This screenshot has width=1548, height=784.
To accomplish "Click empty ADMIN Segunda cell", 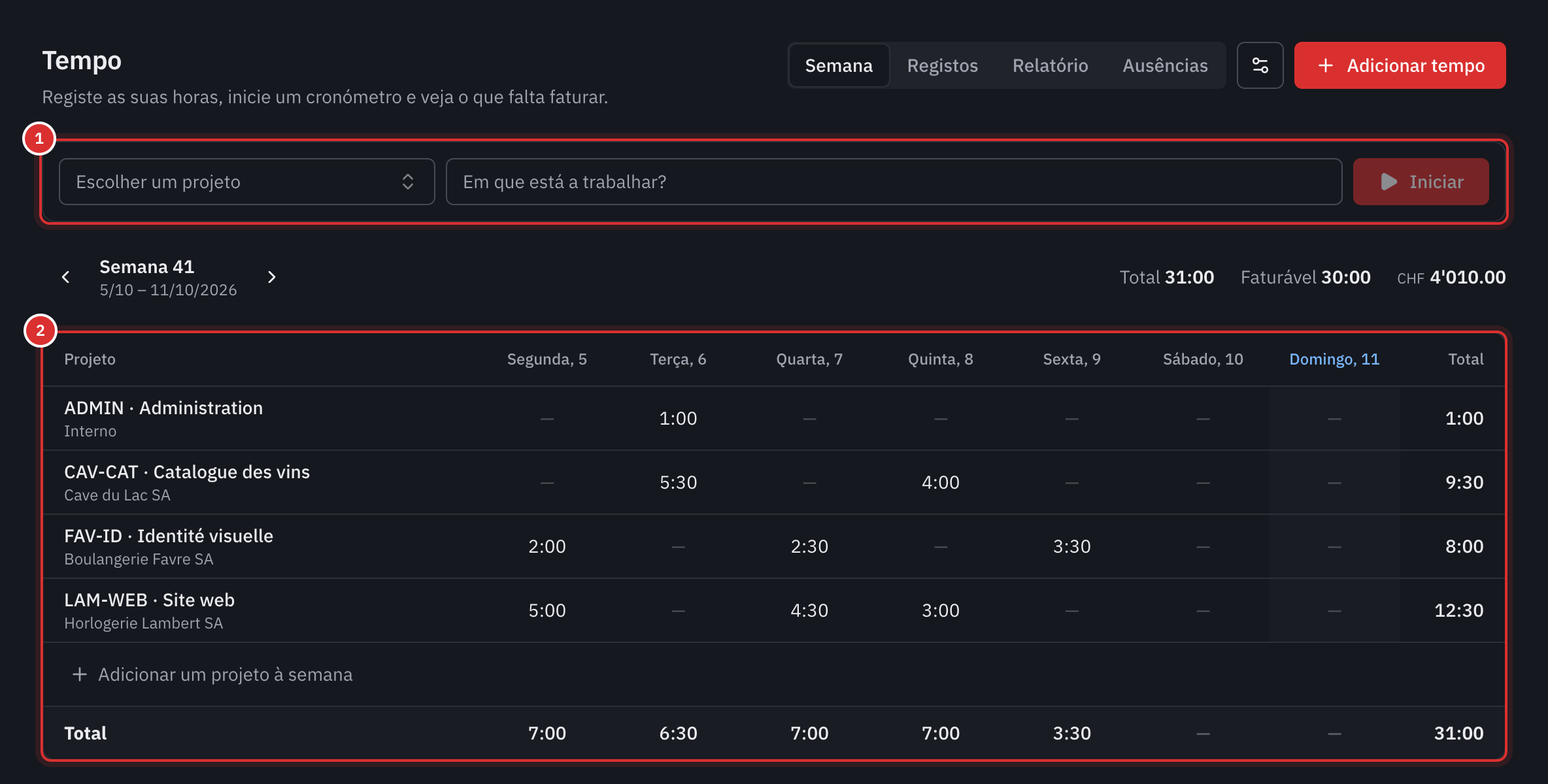I will click(547, 418).
